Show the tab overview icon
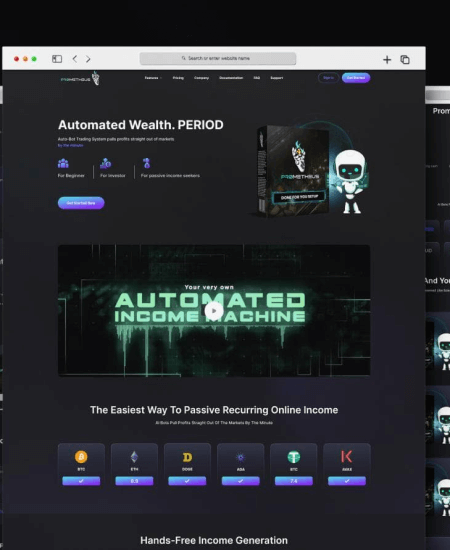 click(405, 60)
